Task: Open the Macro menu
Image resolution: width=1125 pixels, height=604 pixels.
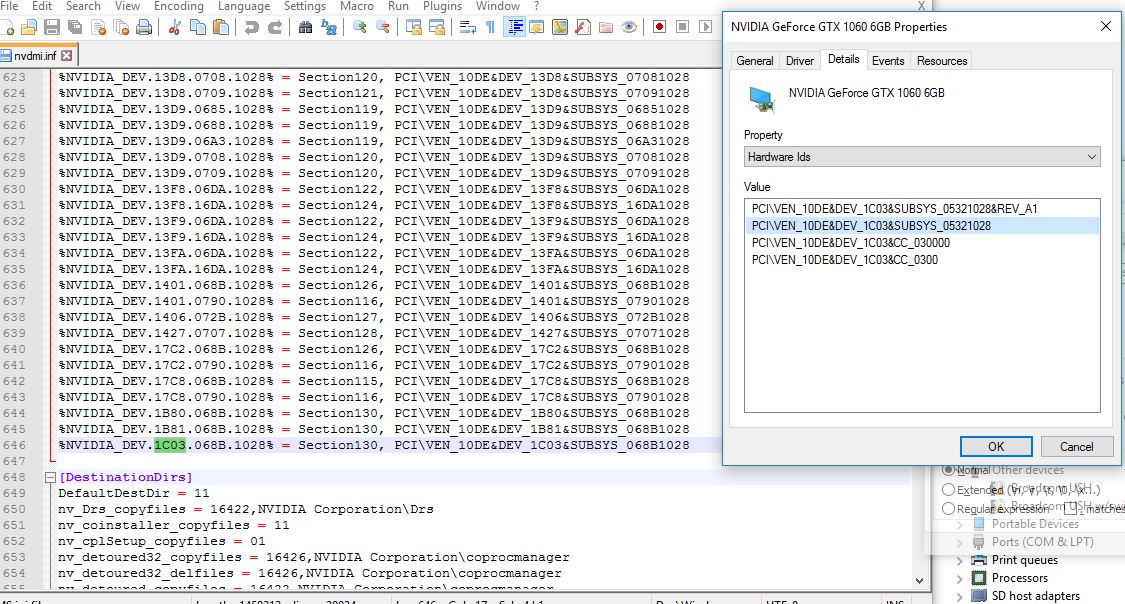Action: pos(357,6)
